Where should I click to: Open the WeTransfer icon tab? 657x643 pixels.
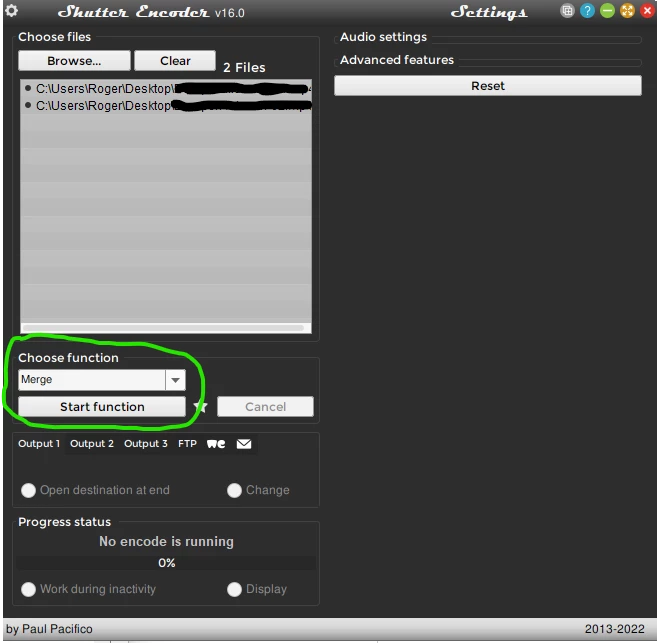click(x=216, y=444)
